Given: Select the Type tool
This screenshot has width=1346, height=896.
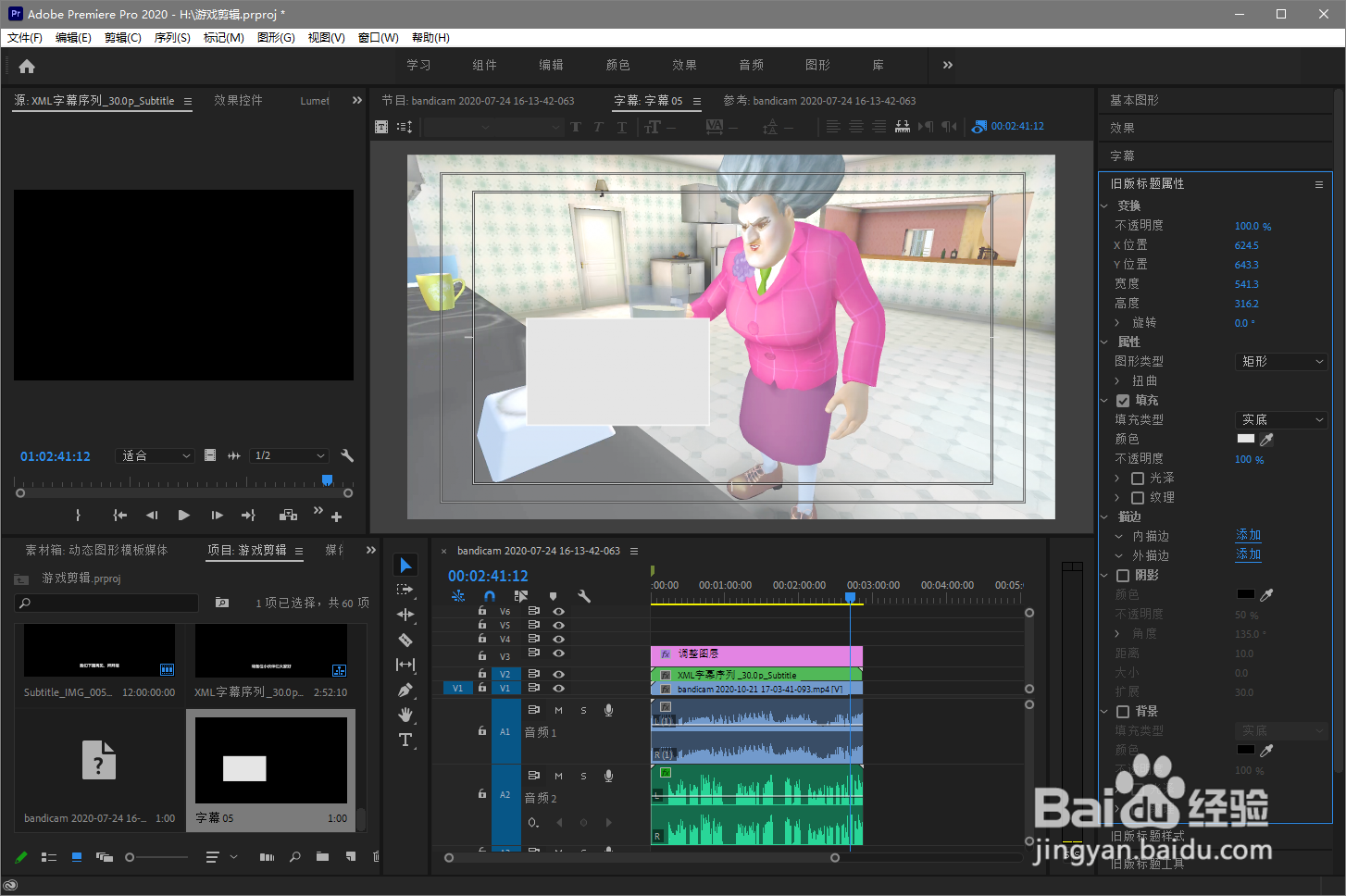Looking at the screenshot, I should pos(405,740).
